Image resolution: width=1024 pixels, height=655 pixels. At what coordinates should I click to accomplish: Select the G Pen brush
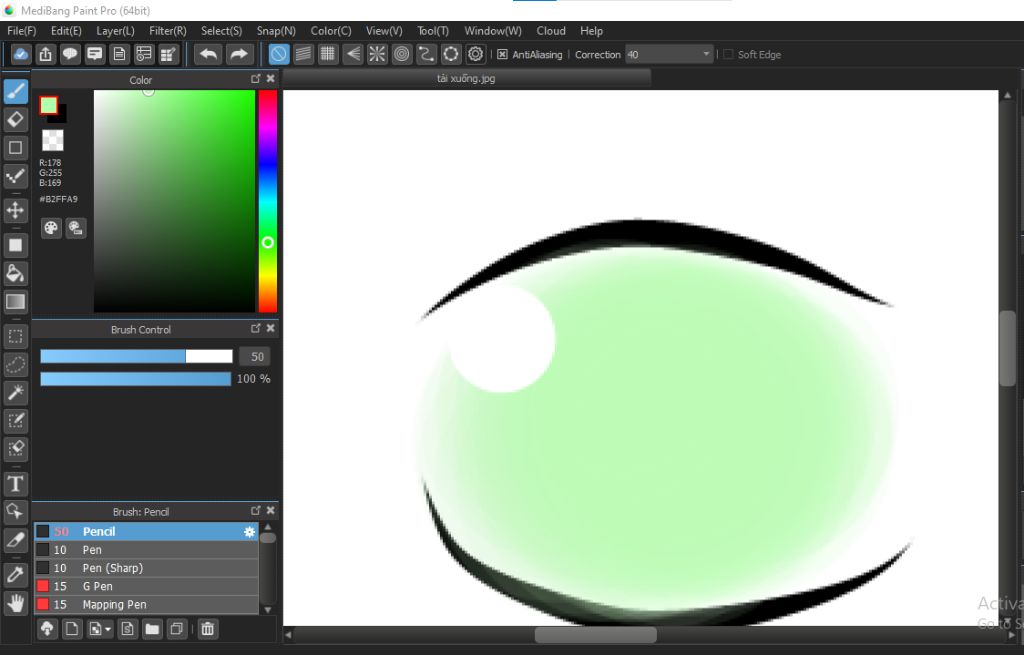click(x=146, y=586)
